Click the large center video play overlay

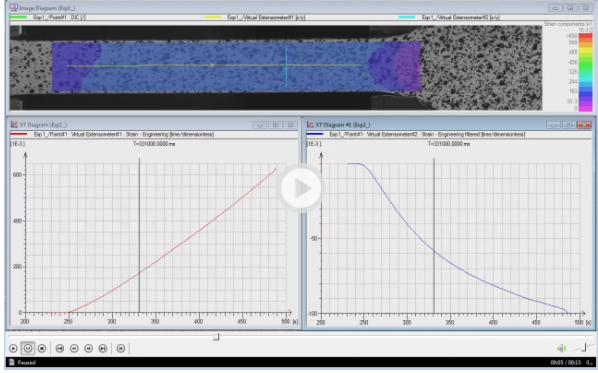301,188
